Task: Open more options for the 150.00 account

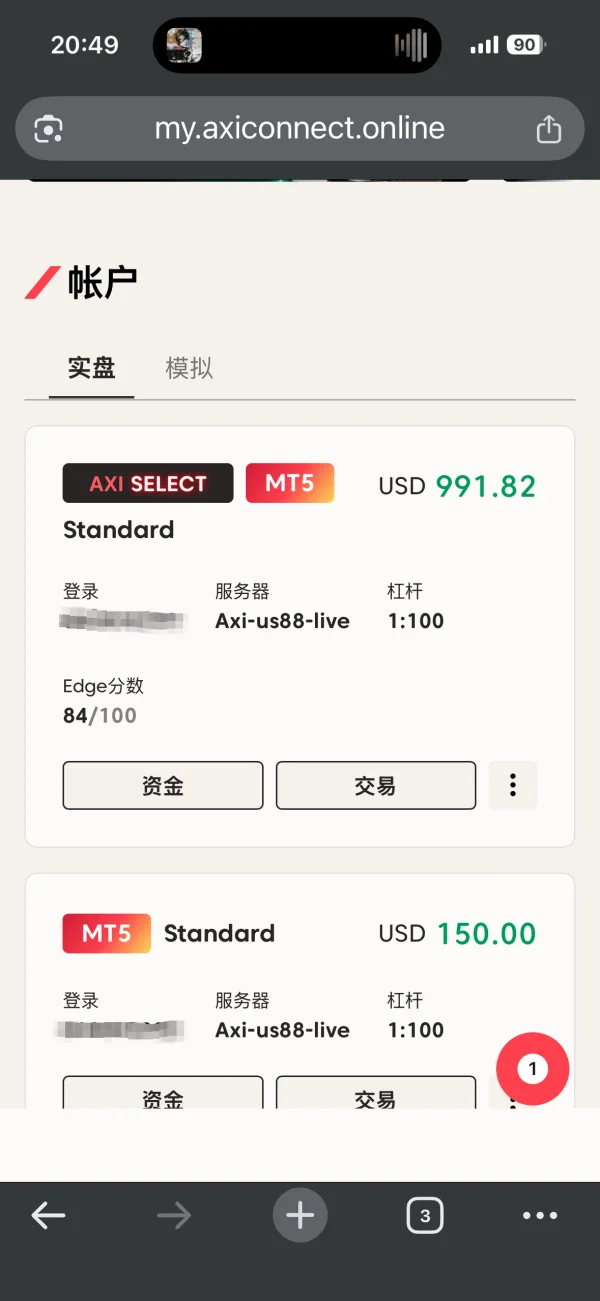Action: coord(513,1100)
